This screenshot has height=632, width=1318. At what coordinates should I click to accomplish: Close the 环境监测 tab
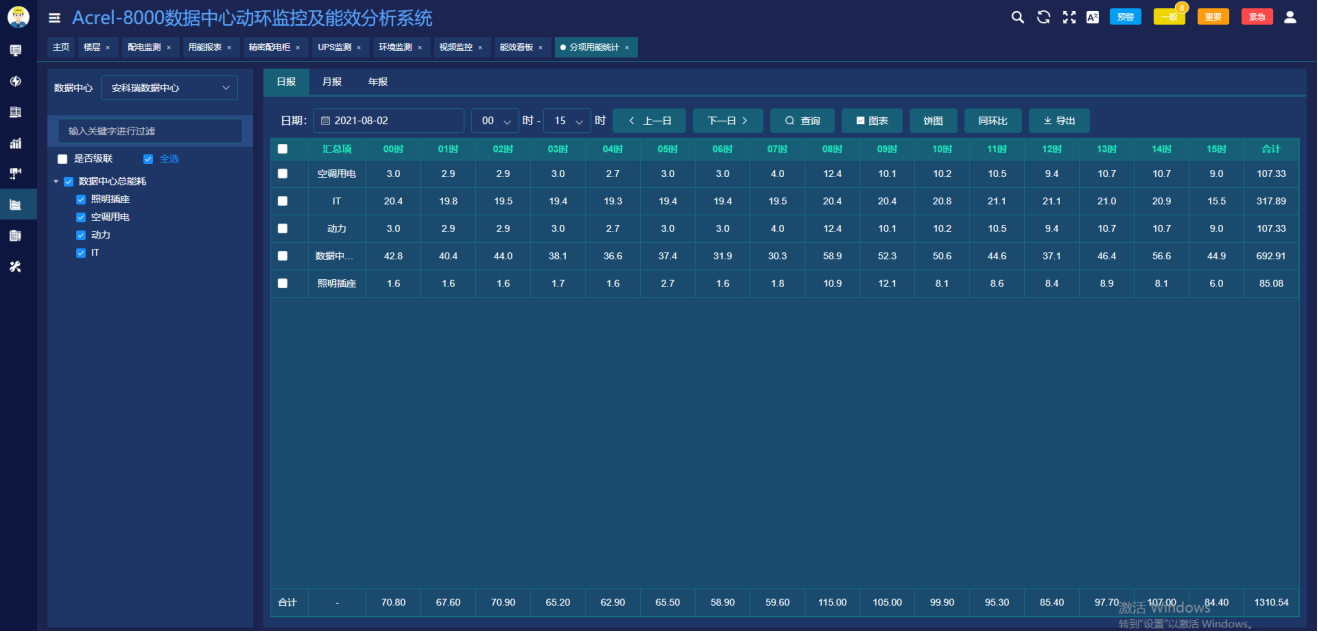click(419, 48)
